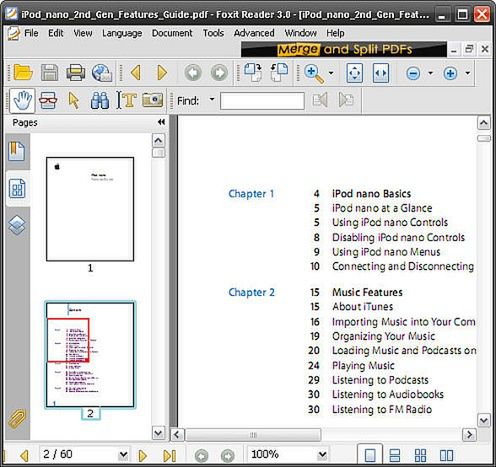Collapse the Pages panel with double arrow

[x=161, y=122]
